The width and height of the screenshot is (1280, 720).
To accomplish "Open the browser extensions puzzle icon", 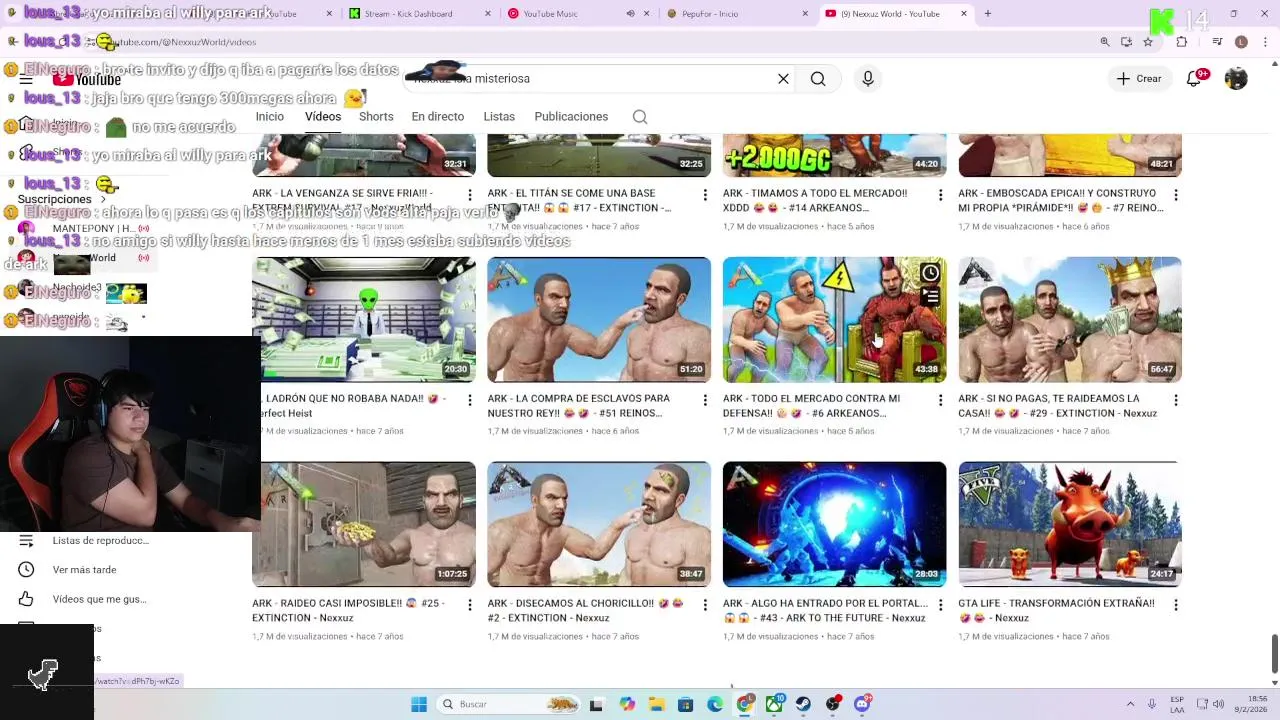I will (1182, 42).
